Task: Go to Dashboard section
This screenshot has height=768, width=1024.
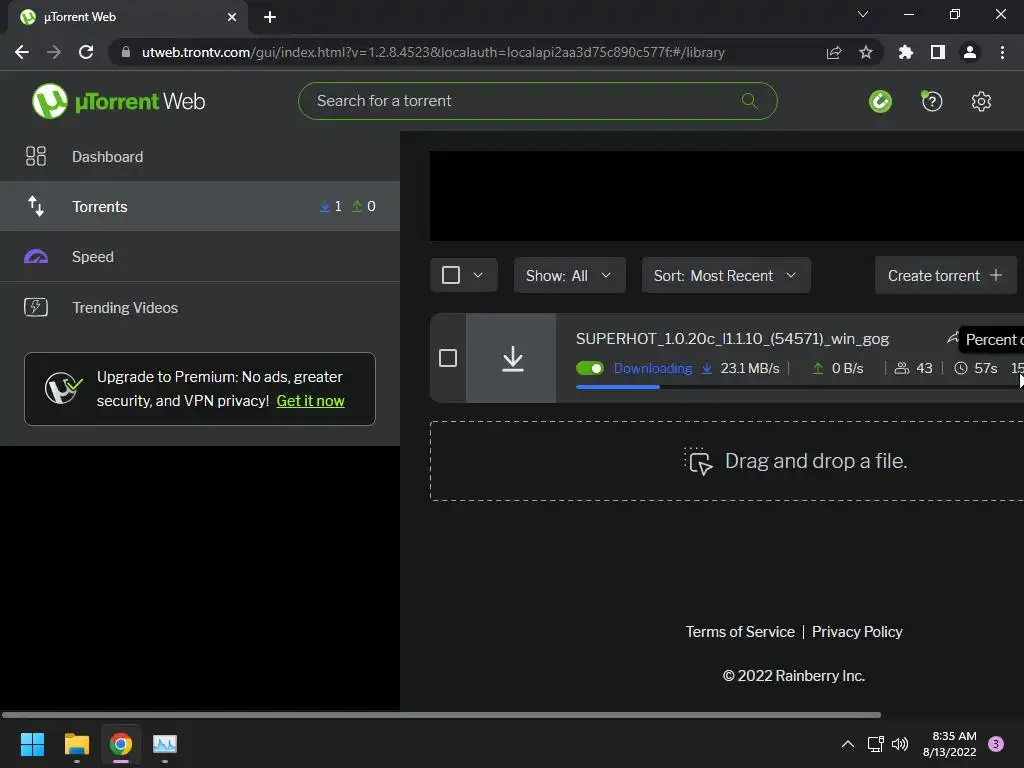Action: pyautogui.click(x=200, y=156)
